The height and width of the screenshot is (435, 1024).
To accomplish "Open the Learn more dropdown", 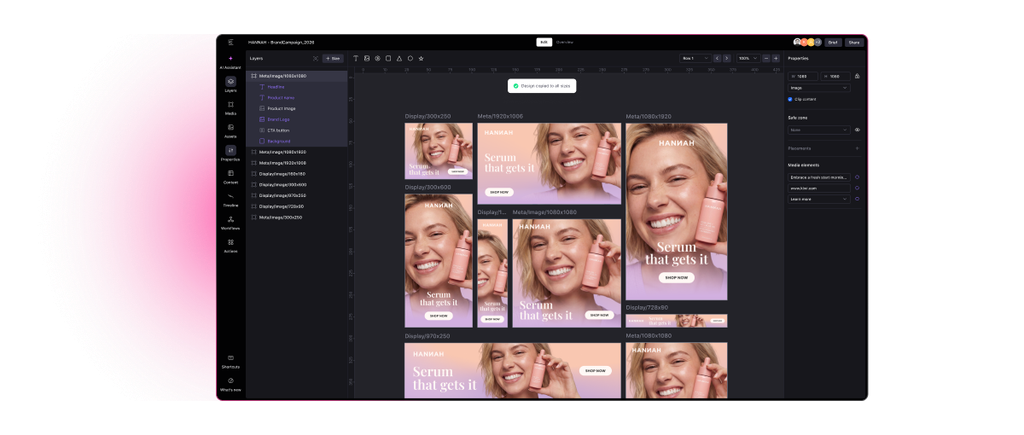I will click(819, 199).
